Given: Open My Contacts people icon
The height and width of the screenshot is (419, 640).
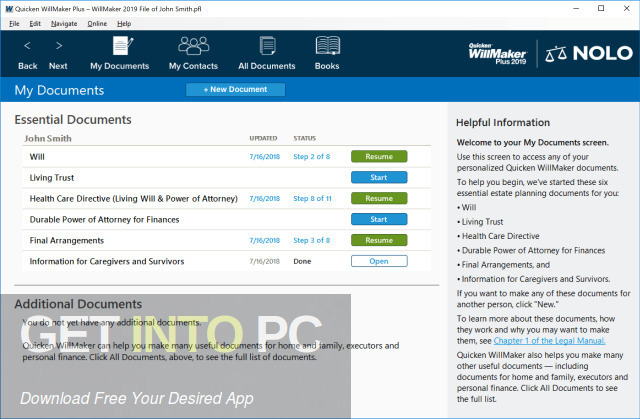Looking at the screenshot, I should coord(193,53).
